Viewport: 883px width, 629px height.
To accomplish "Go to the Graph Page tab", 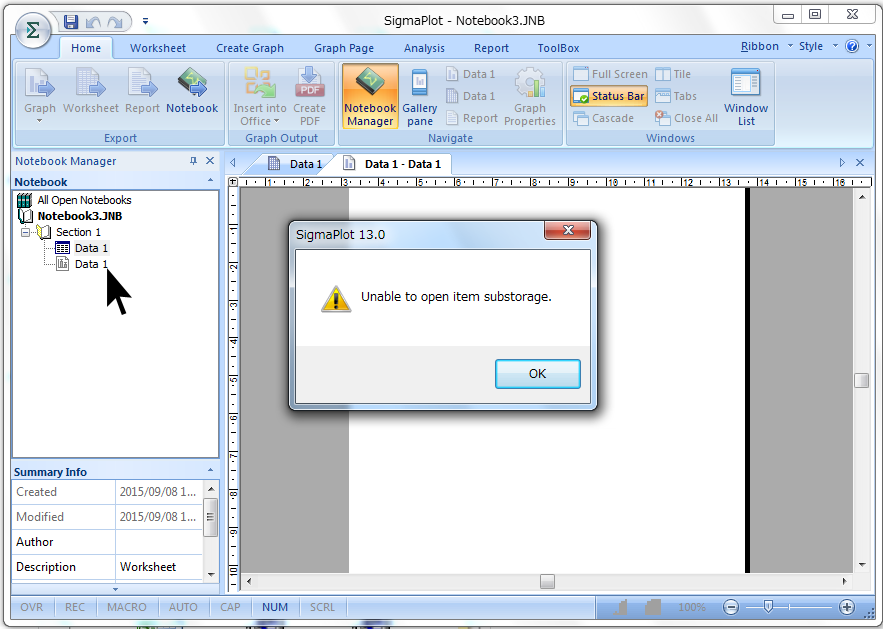I will pos(344,48).
